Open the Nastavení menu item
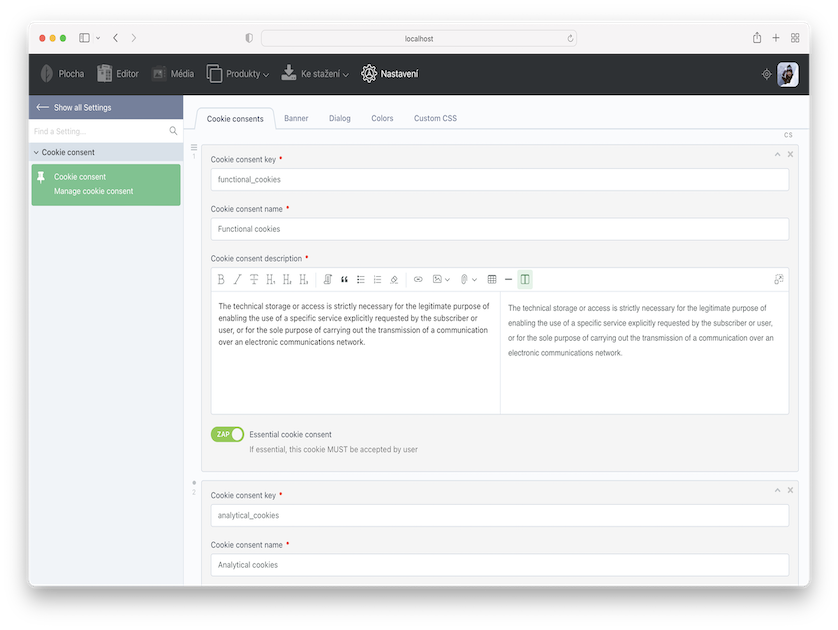The height and width of the screenshot is (630, 838). [x=390, y=74]
